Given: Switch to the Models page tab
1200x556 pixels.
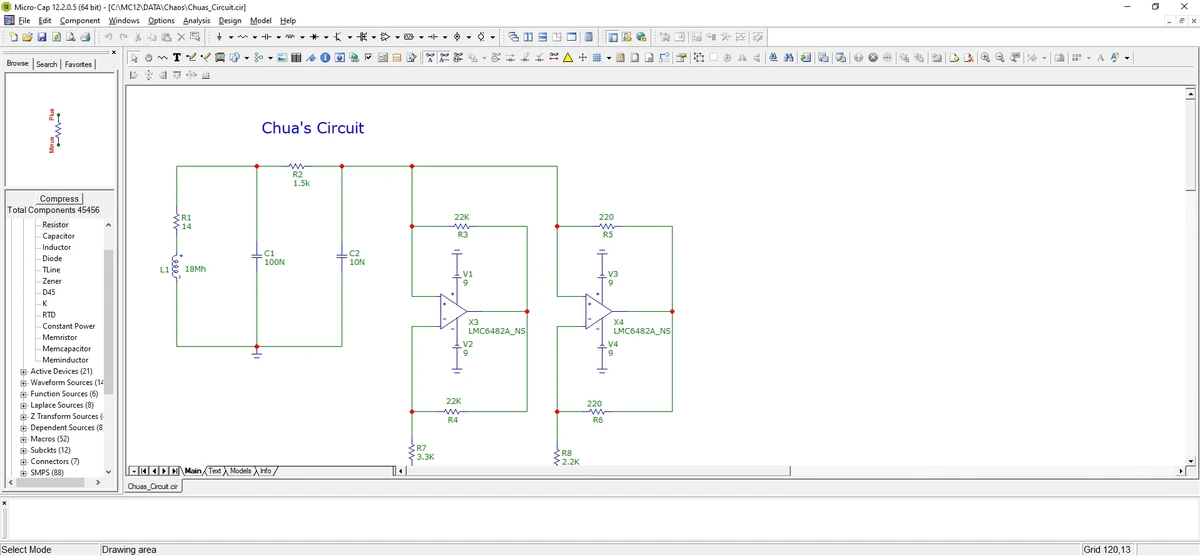Looking at the screenshot, I should click(241, 470).
